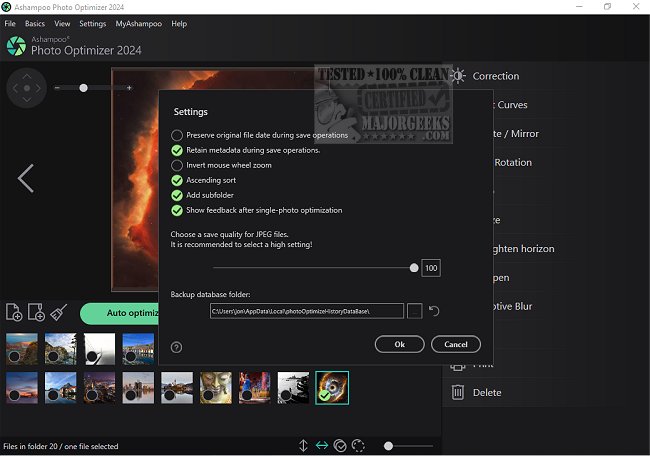Image resolution: width=650 pixels, height=456 pixels.
Task: Open the MyAshampoo menu
Action: point(138,24)
